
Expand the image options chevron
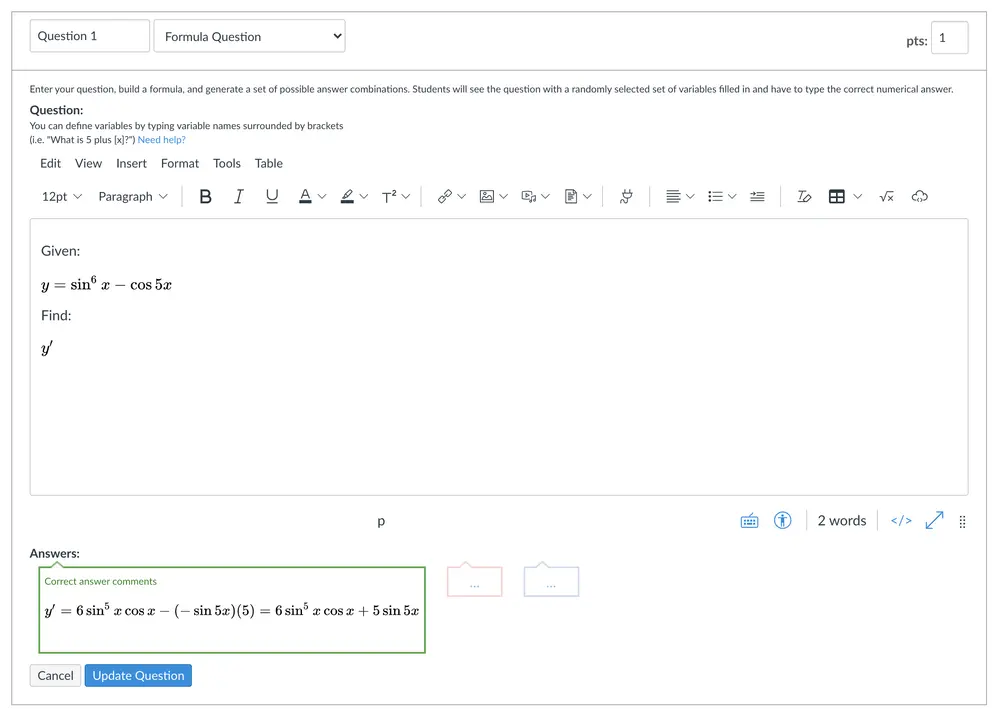coord(503,196)
